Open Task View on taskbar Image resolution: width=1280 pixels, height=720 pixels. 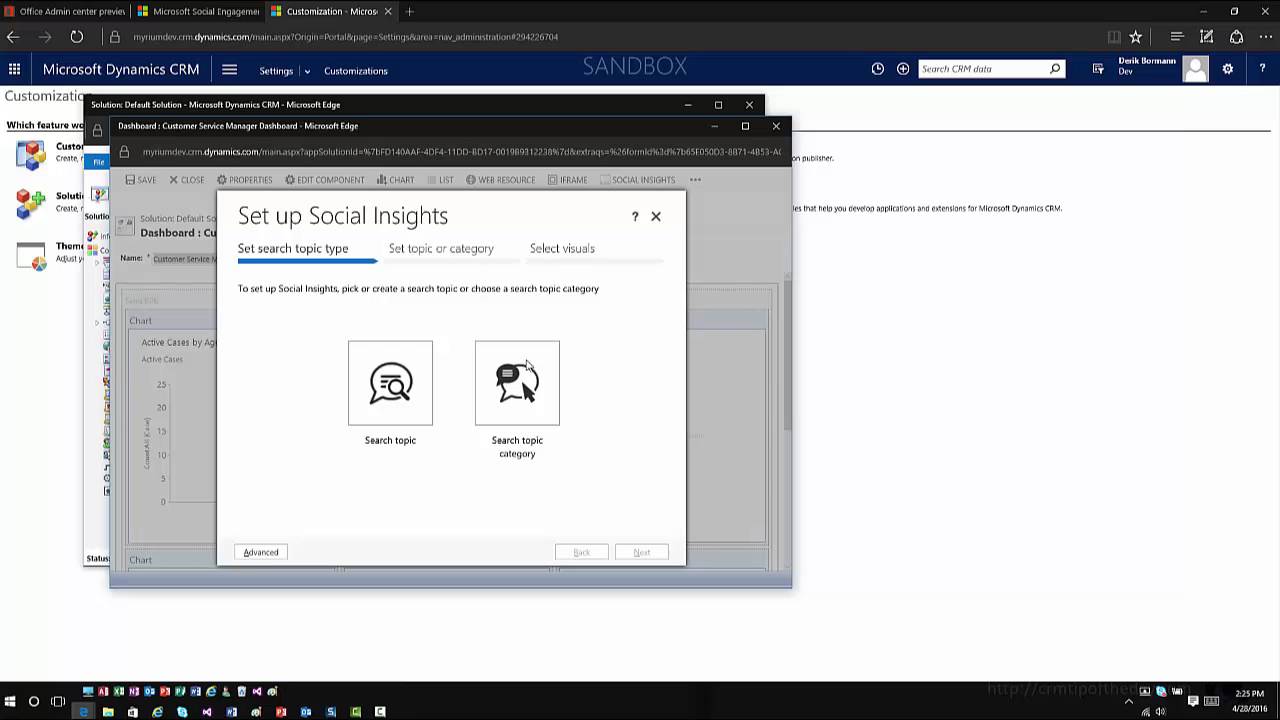click(x=58, y=701)
